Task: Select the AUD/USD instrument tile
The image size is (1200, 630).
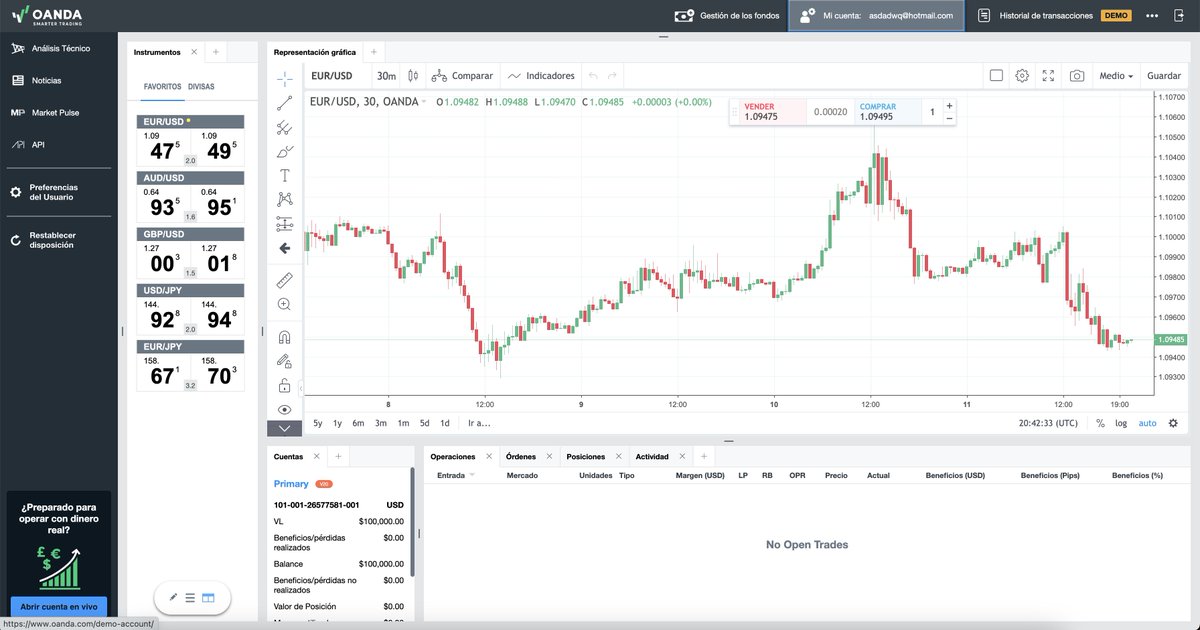Action: coord(190,196)
